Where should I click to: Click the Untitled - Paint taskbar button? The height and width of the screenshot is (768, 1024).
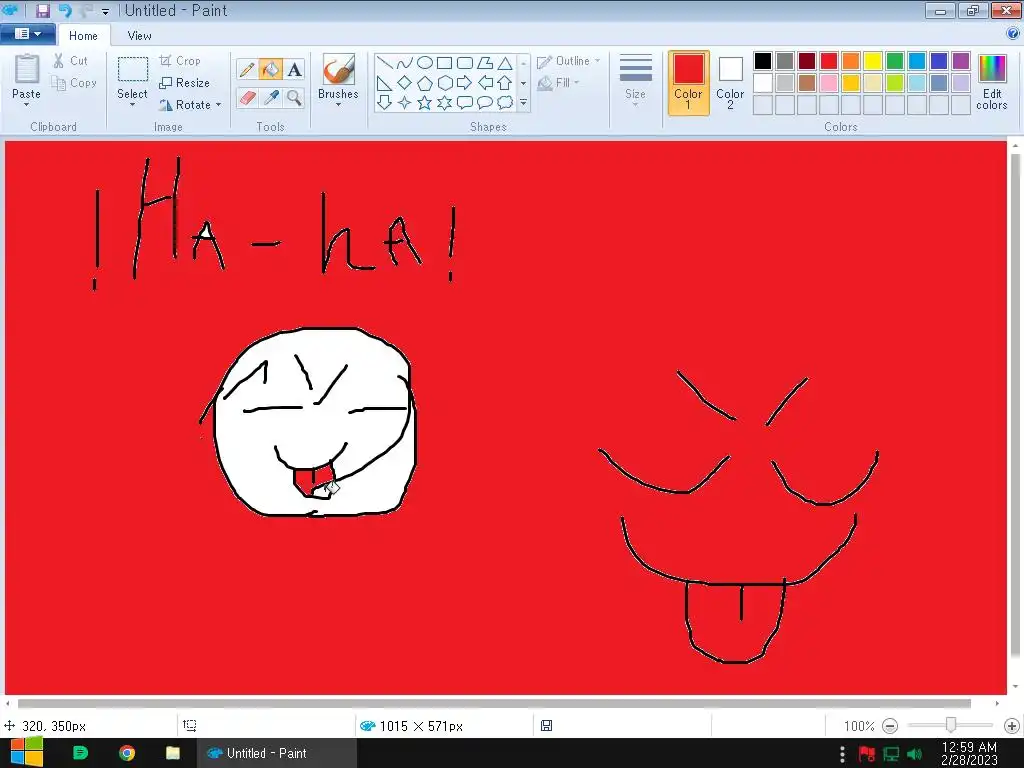pyautogui.click(x=276, y=753)
